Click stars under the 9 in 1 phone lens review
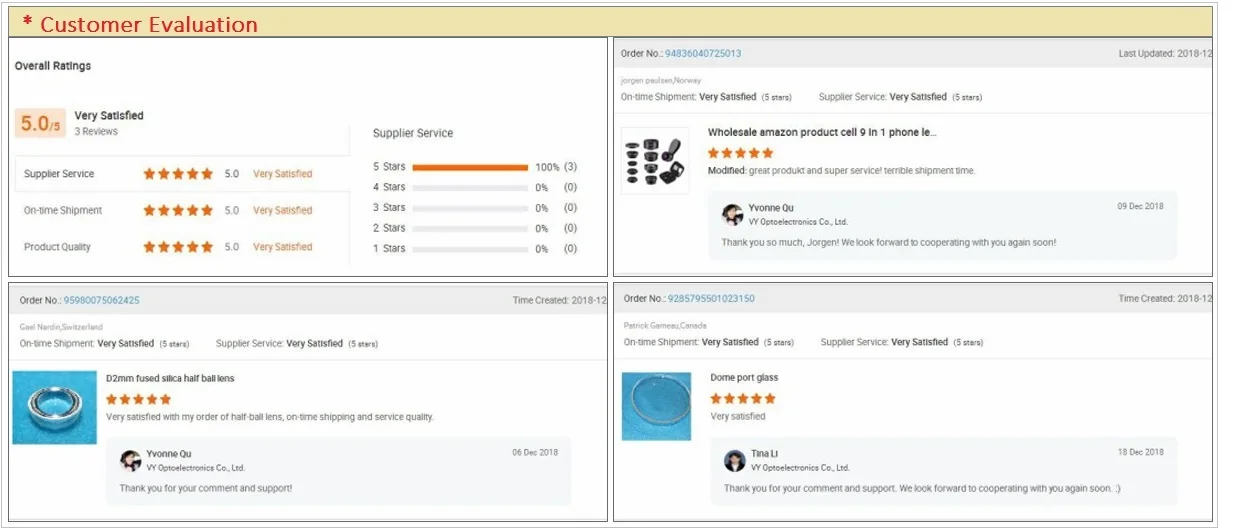 pos(740,153)
